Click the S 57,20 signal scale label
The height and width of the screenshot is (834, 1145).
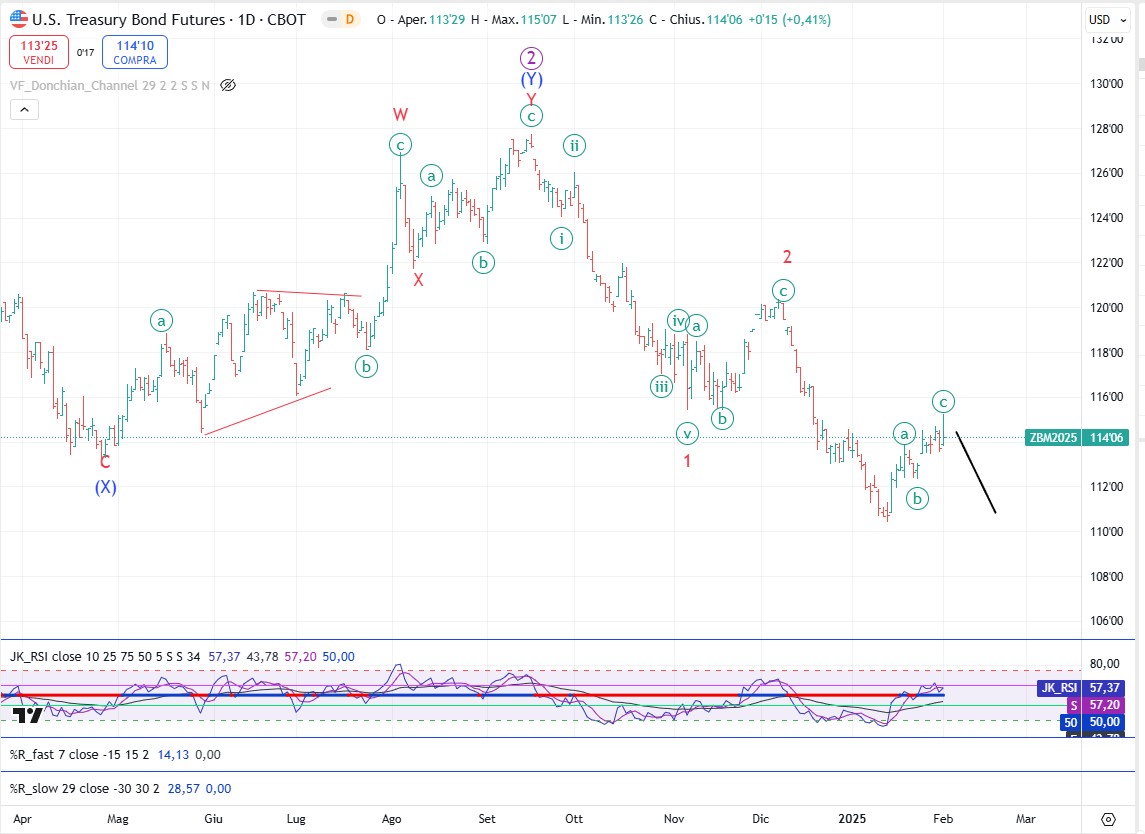pyautogui.click(x=1097, y=705)
